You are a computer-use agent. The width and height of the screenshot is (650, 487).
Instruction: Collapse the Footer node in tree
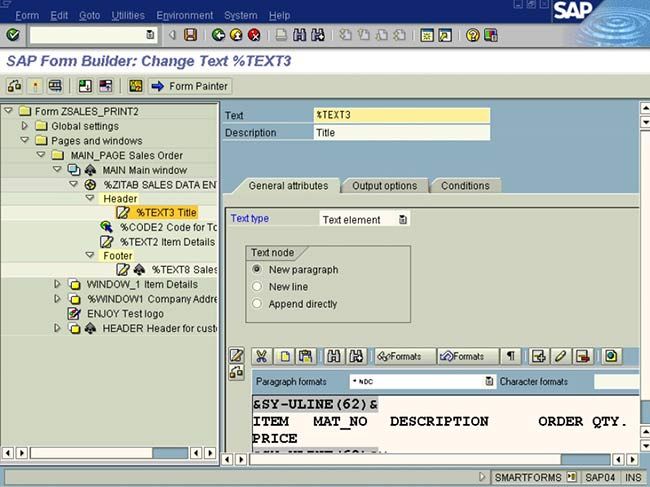click(x=90, y=255)
